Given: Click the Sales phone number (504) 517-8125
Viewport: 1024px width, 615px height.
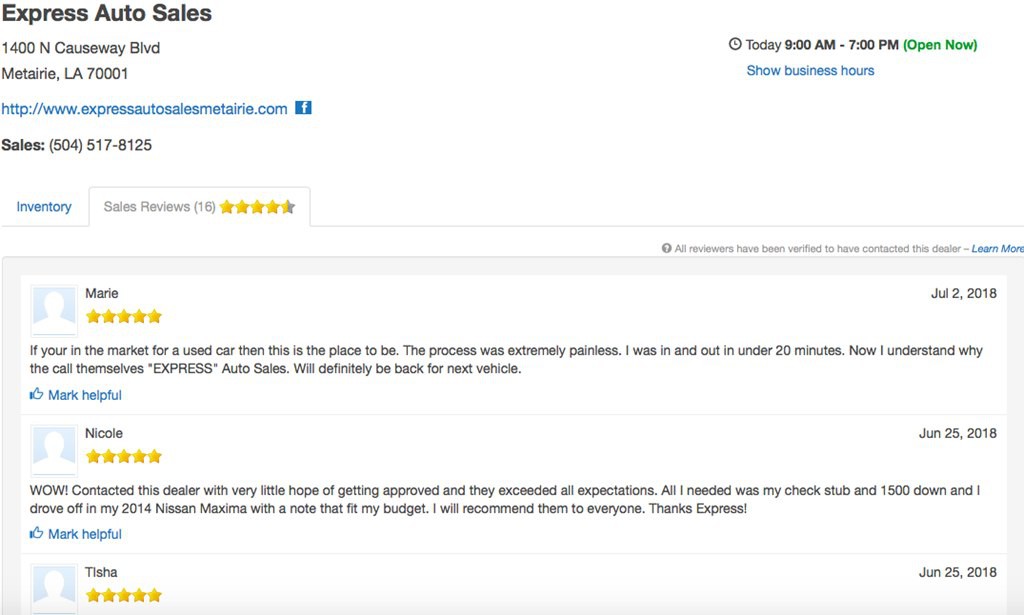Looking at the screenshot, I should (100, 145).
